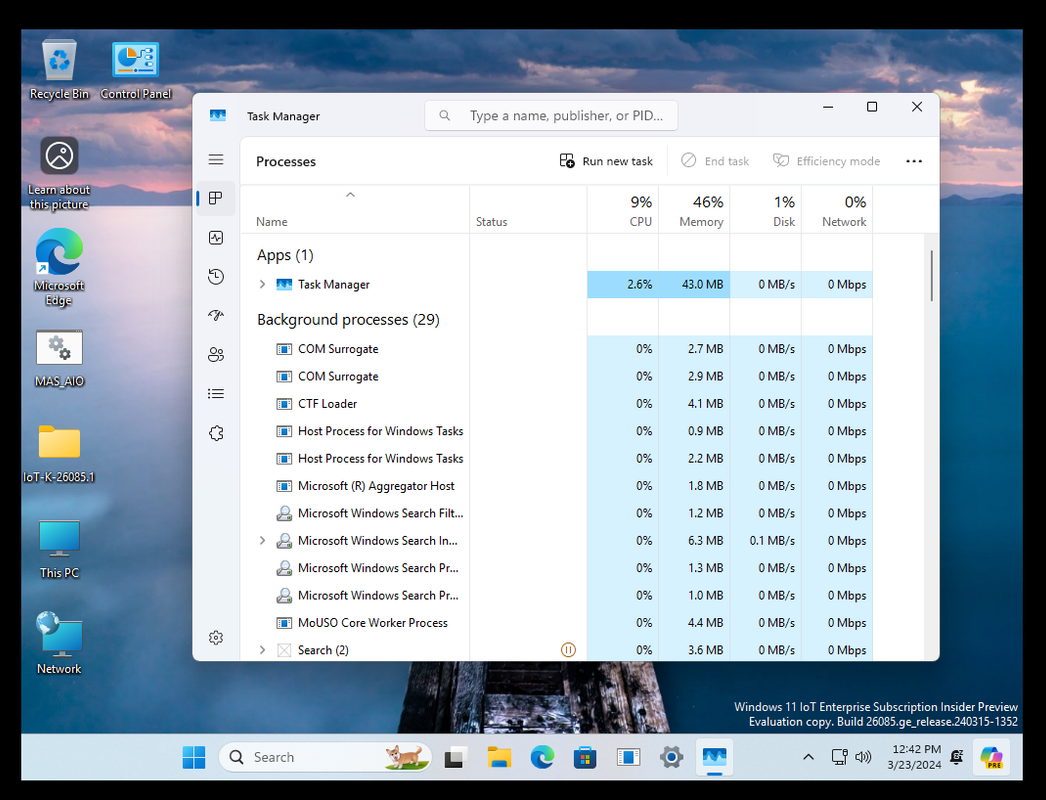Click the Windows Start button on taskbar
The image size is (1046, 800).
click(194, 757)
